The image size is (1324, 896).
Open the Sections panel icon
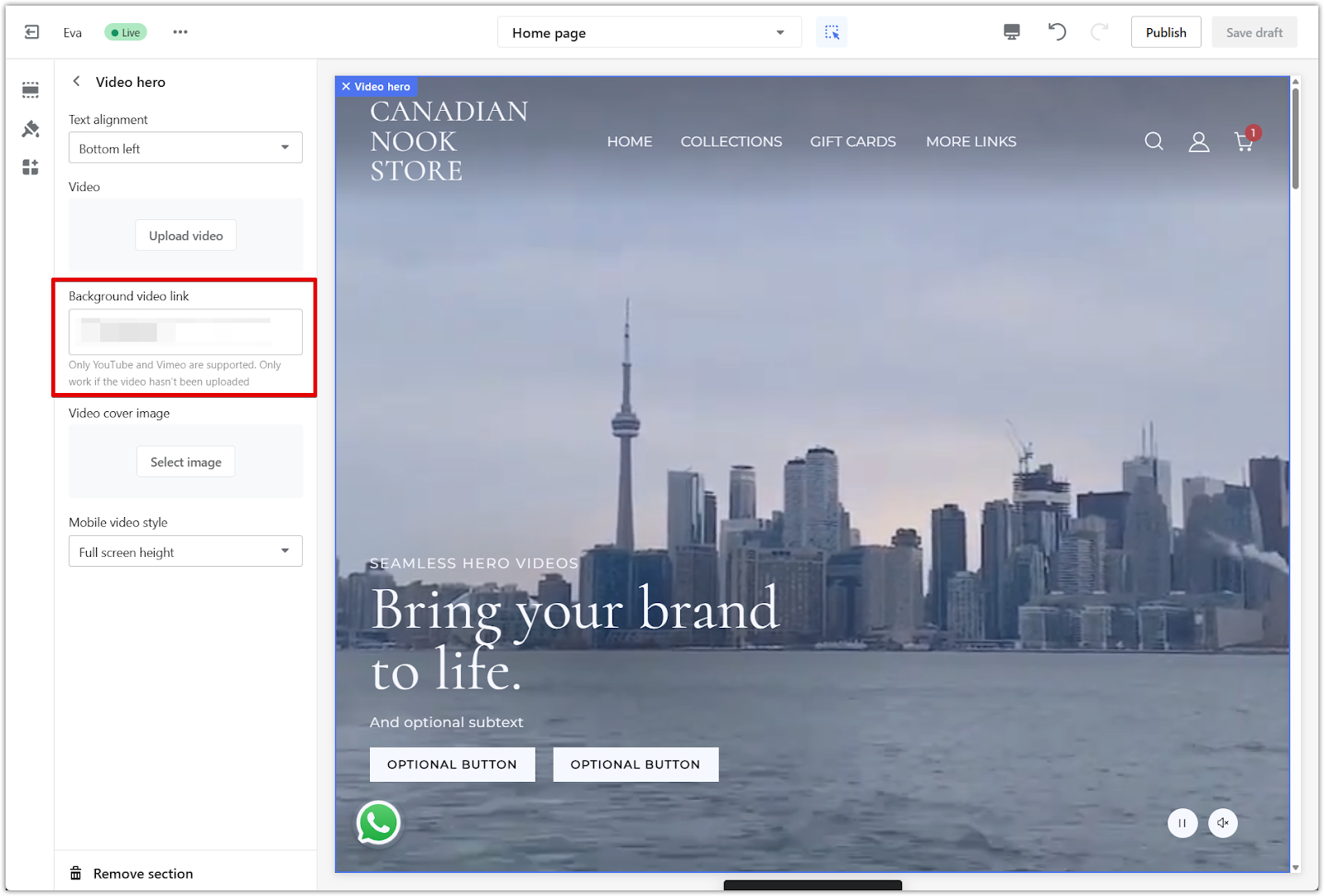pos(31,90)
